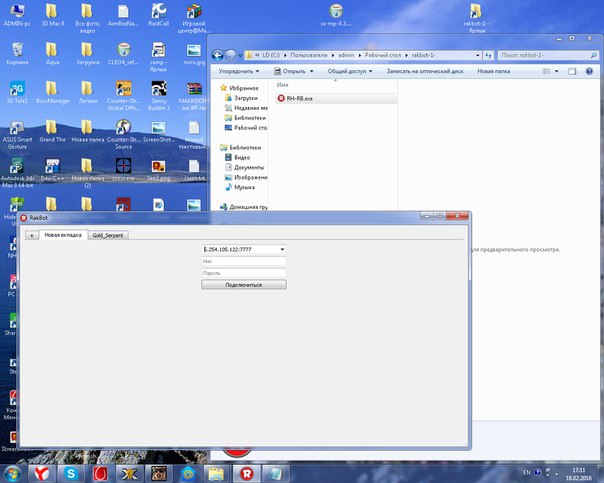Click the Подключиться connect button
This screenshot has height=483, width=604.
point(244,285)
